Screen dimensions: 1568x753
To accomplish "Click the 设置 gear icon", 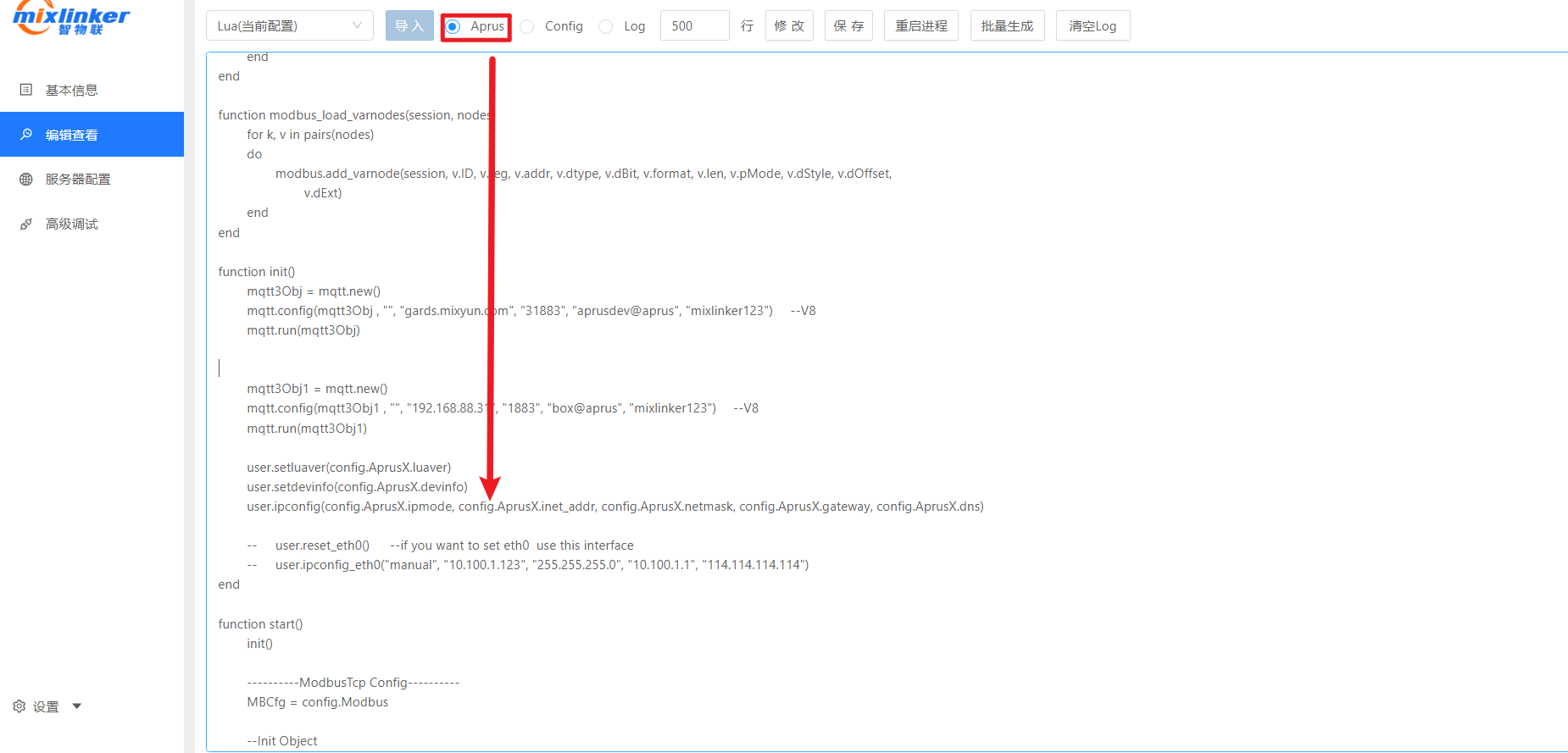I will click(19, 706).
